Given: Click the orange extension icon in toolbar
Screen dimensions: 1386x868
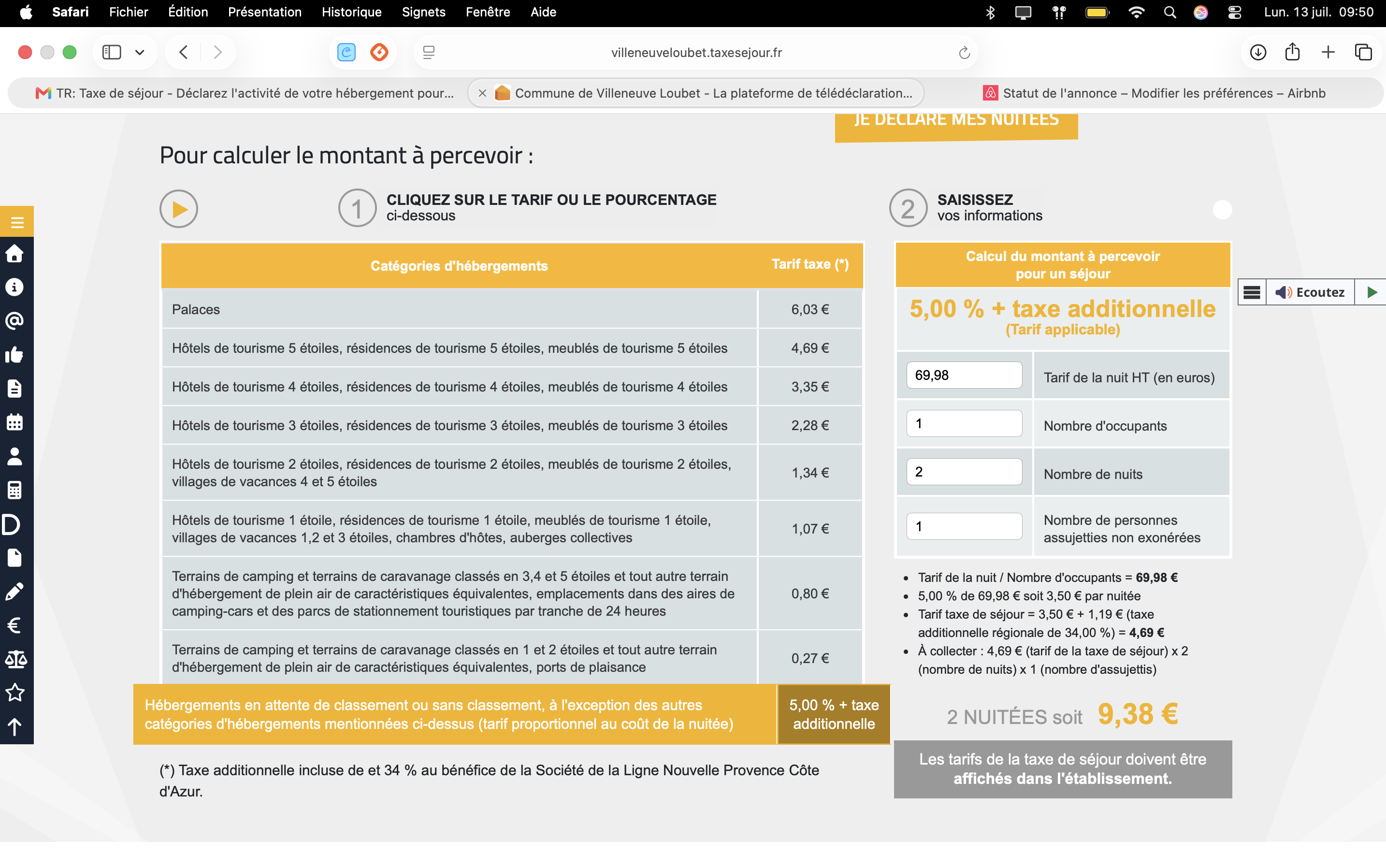Looking at the screenshot, I should [379, 52].
